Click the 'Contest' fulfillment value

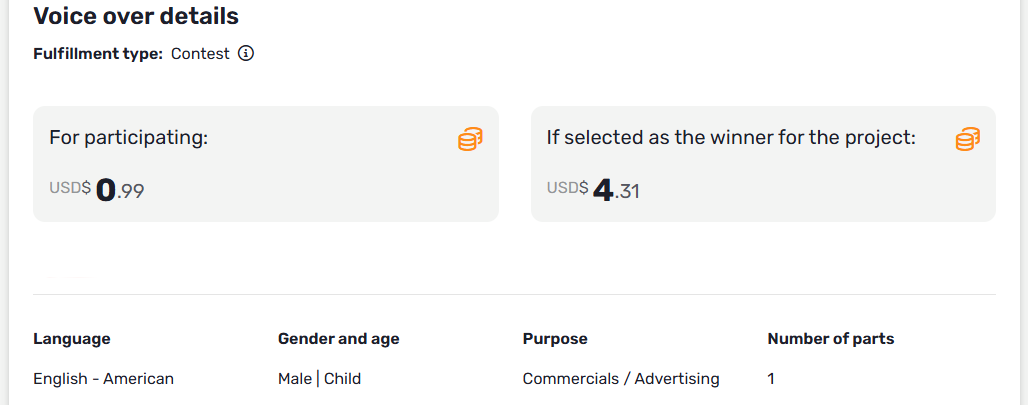point(200,54)
